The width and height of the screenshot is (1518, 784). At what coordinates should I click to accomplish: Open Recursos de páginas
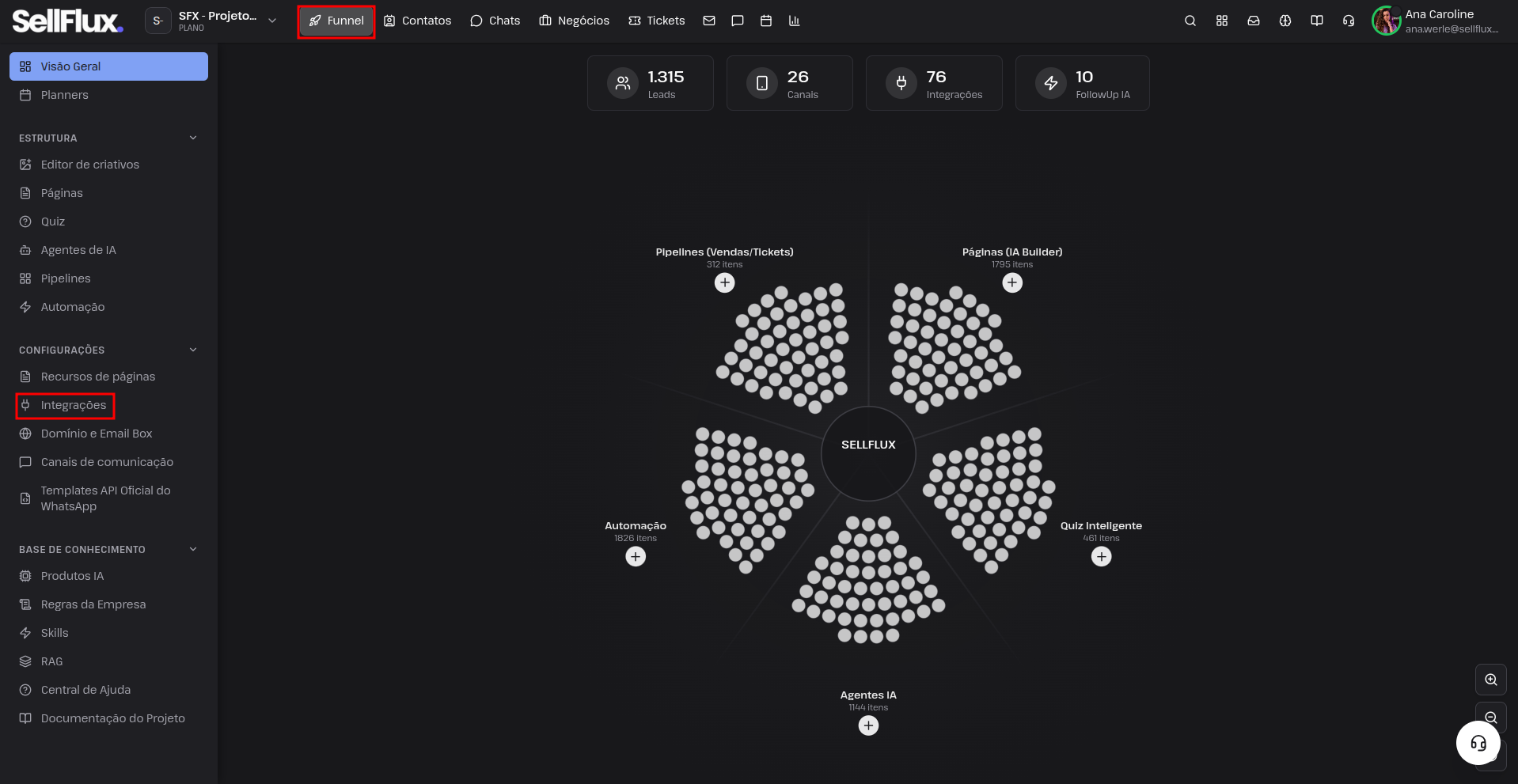click(x=109, y=377)
